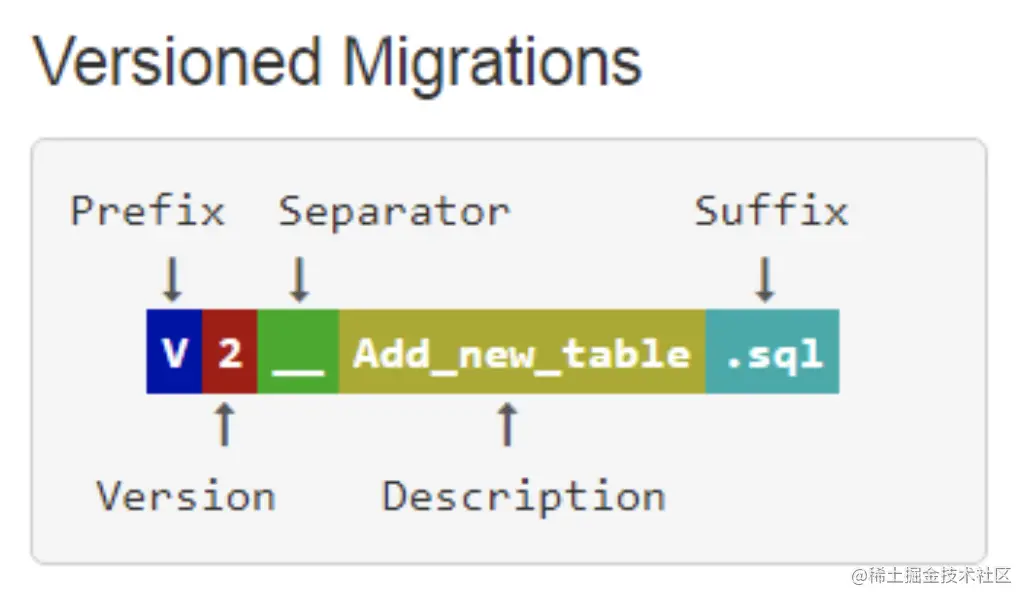Click the Version label

(x=186, y=496)
